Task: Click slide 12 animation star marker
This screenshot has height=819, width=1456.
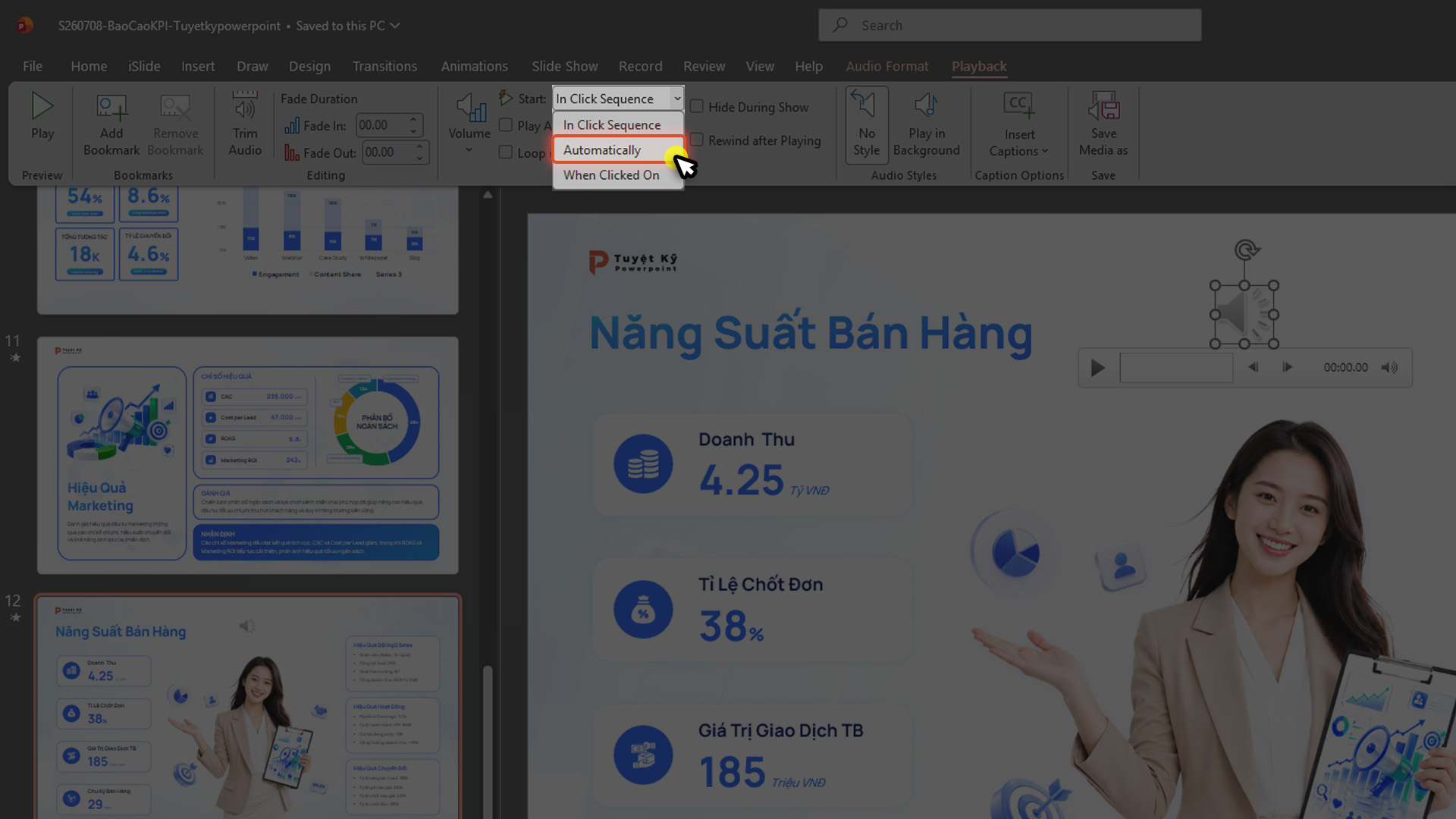Action: point(14,617)
